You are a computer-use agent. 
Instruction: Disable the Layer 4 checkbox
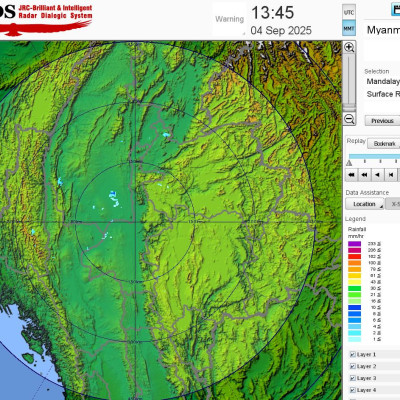pos(352,390)
